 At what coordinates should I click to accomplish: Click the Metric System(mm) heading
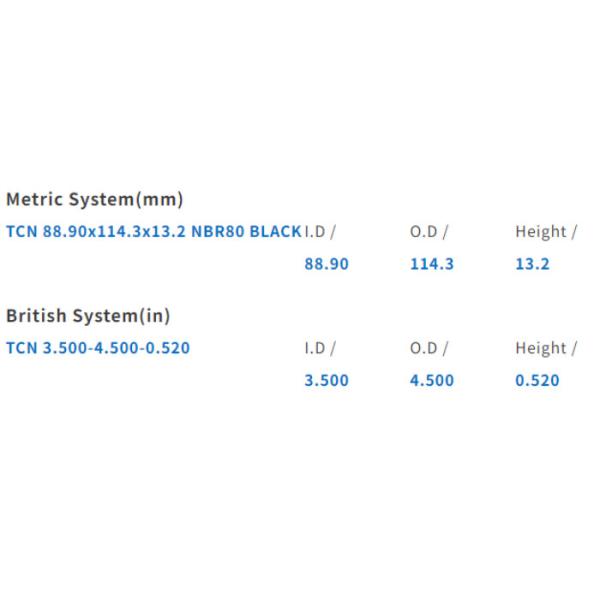(94, 199)
